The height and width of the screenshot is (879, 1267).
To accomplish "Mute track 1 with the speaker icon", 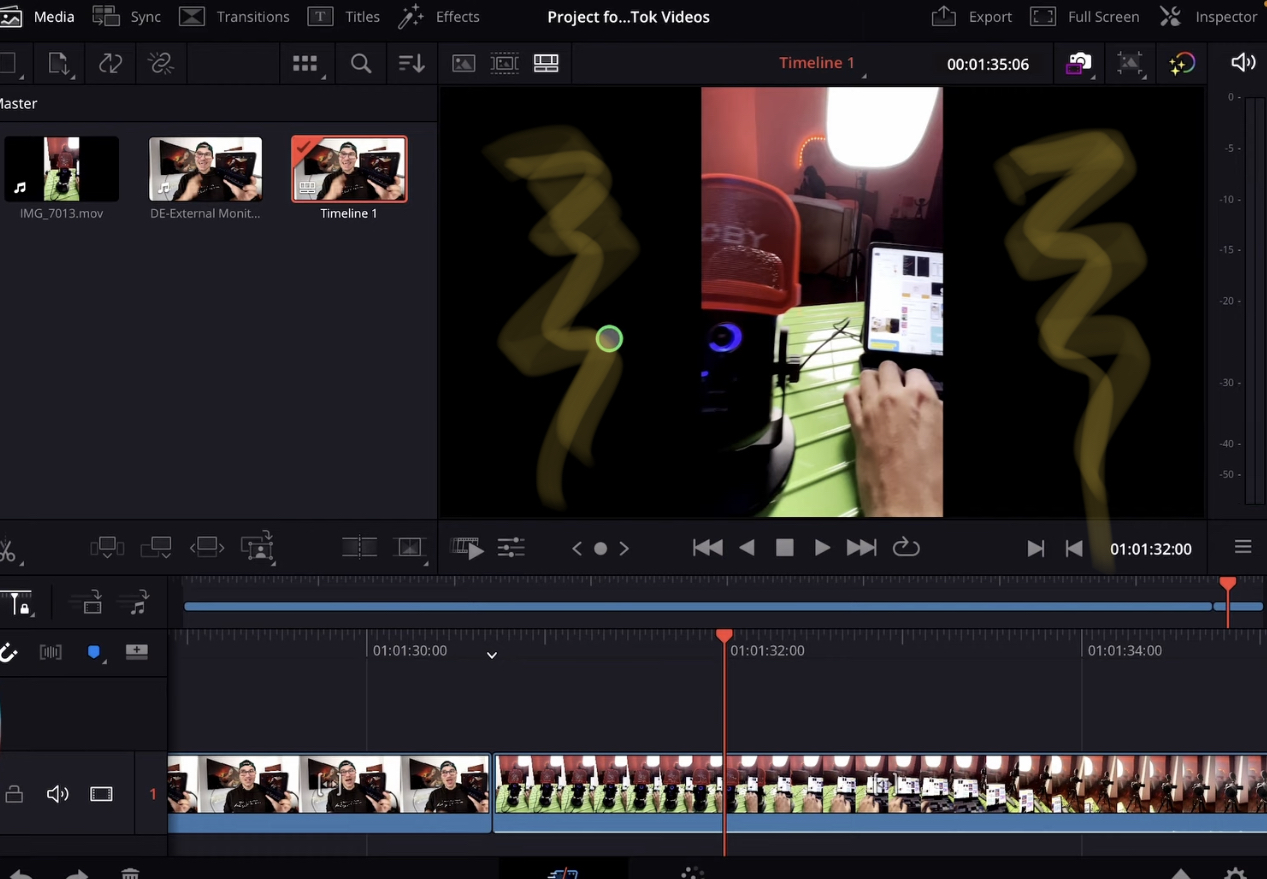I will pos(57,793).
